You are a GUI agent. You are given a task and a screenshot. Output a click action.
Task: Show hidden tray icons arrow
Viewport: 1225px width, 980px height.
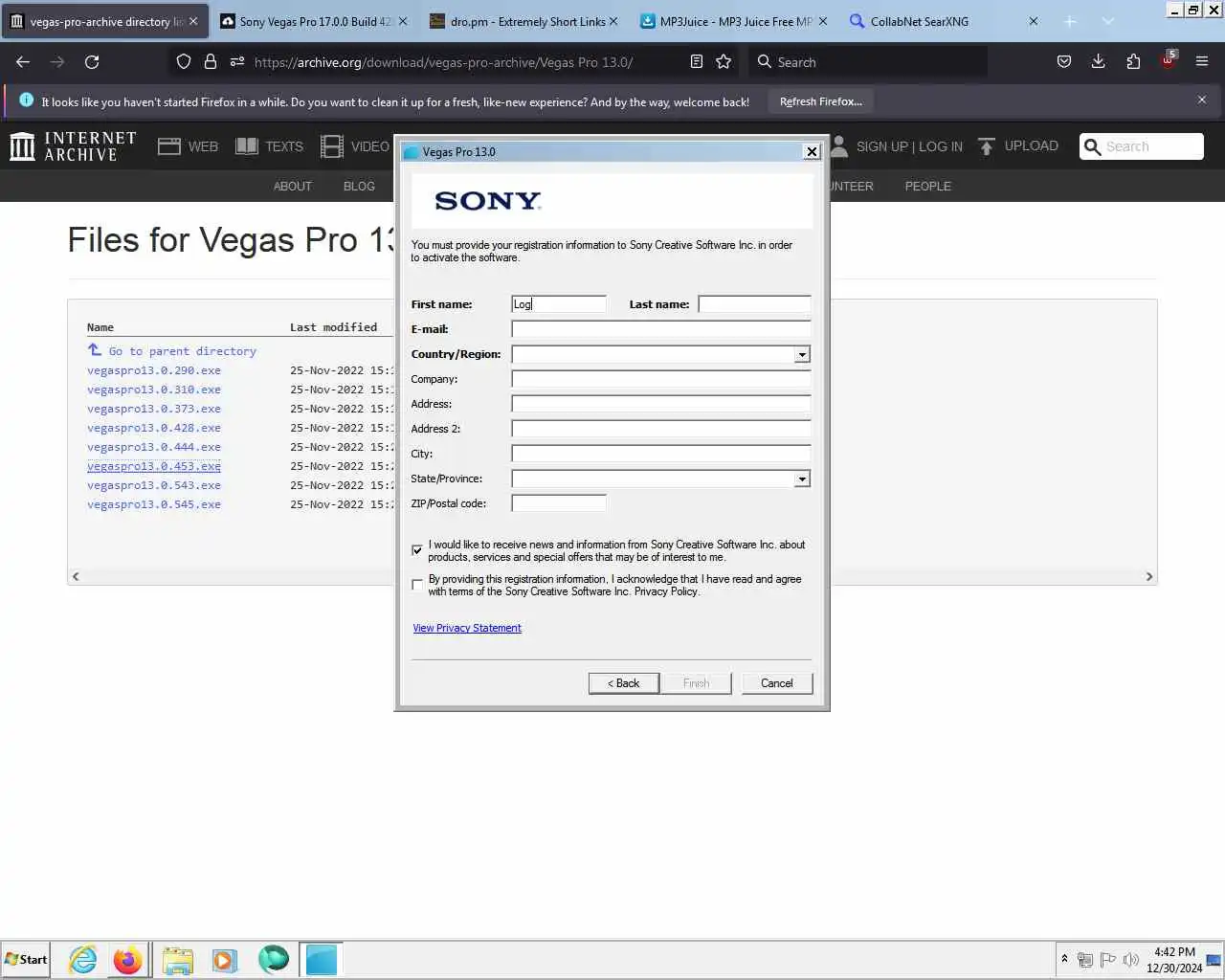tap(1064, 959)
